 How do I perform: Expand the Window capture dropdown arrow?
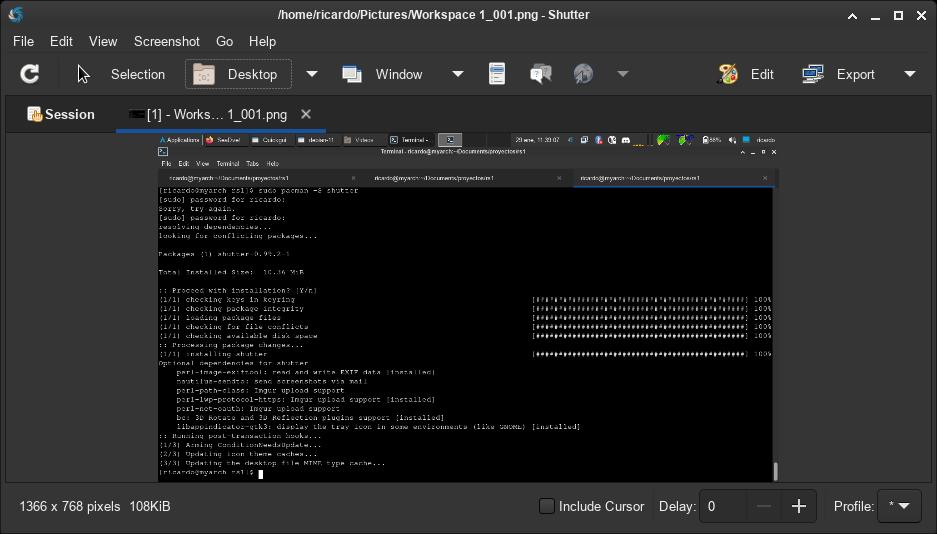[x=458, y=74]
